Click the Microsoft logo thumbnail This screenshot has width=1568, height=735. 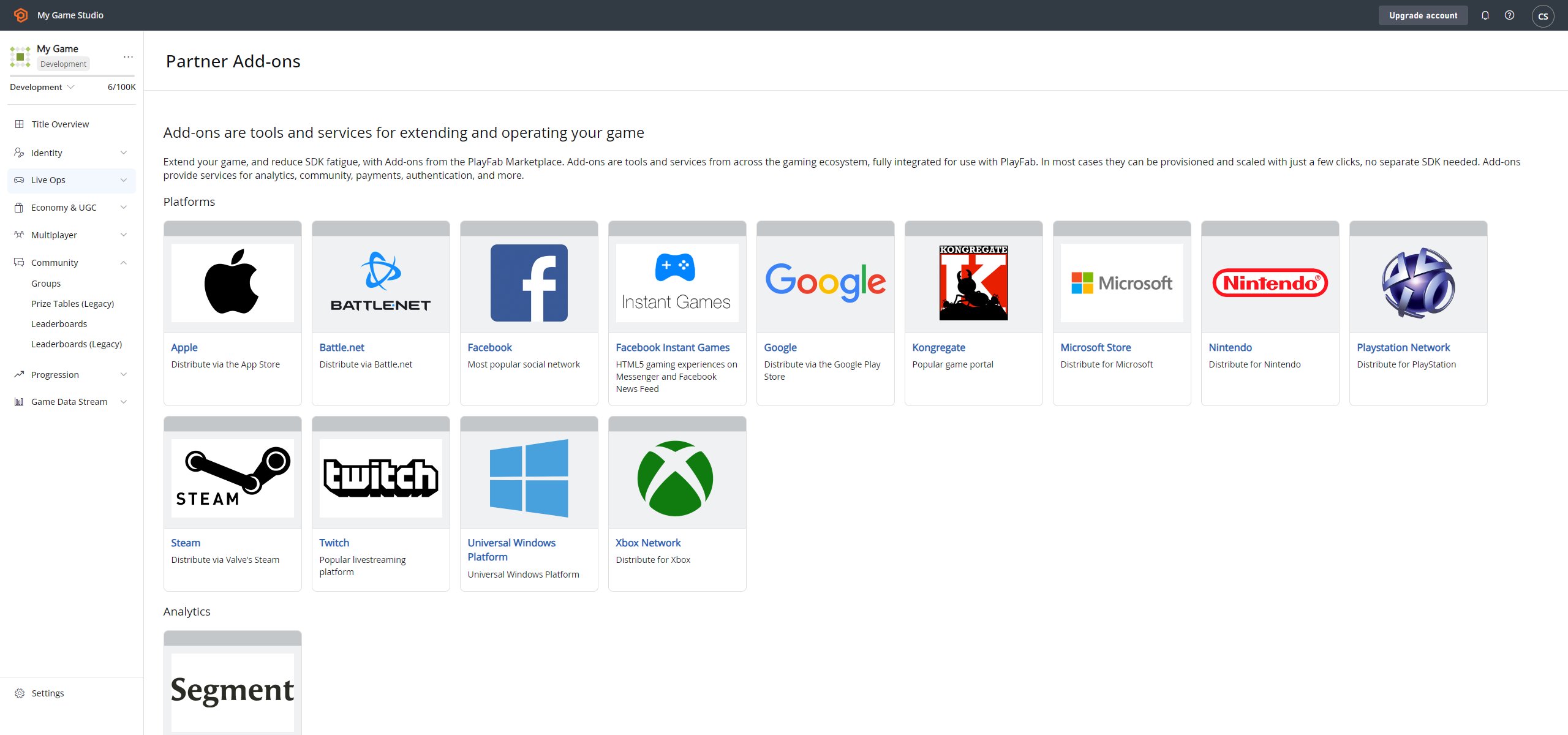tap(1122, 283)
